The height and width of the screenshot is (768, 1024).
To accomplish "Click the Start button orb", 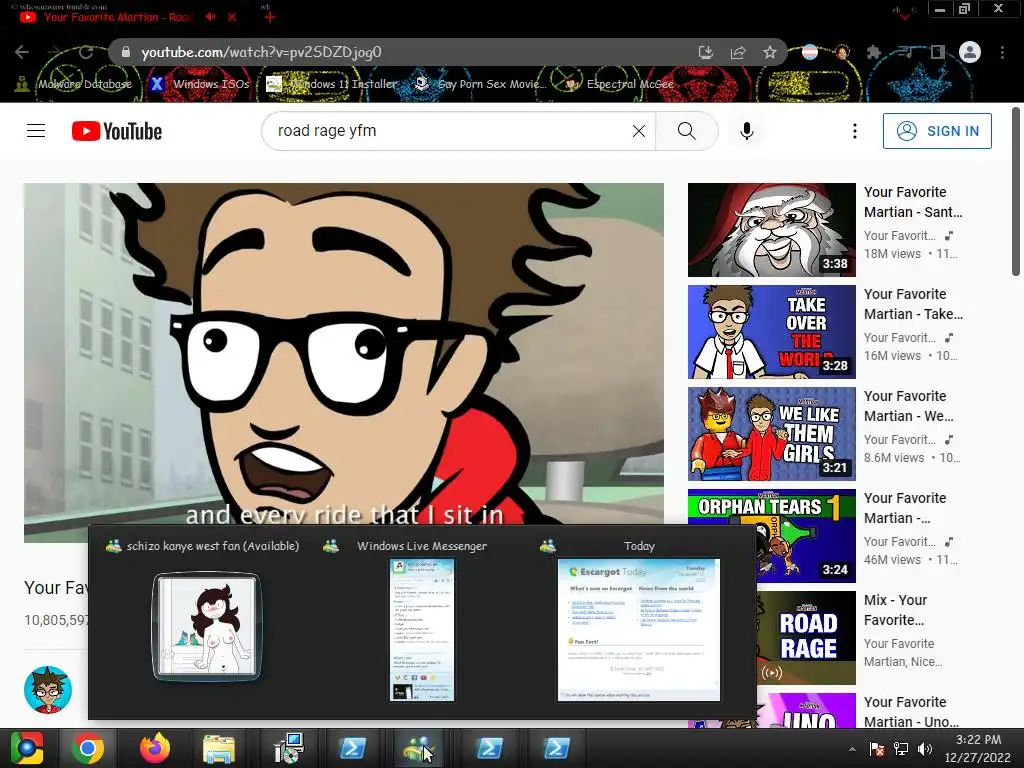I will pyautogui.click(x=27, y=748).
